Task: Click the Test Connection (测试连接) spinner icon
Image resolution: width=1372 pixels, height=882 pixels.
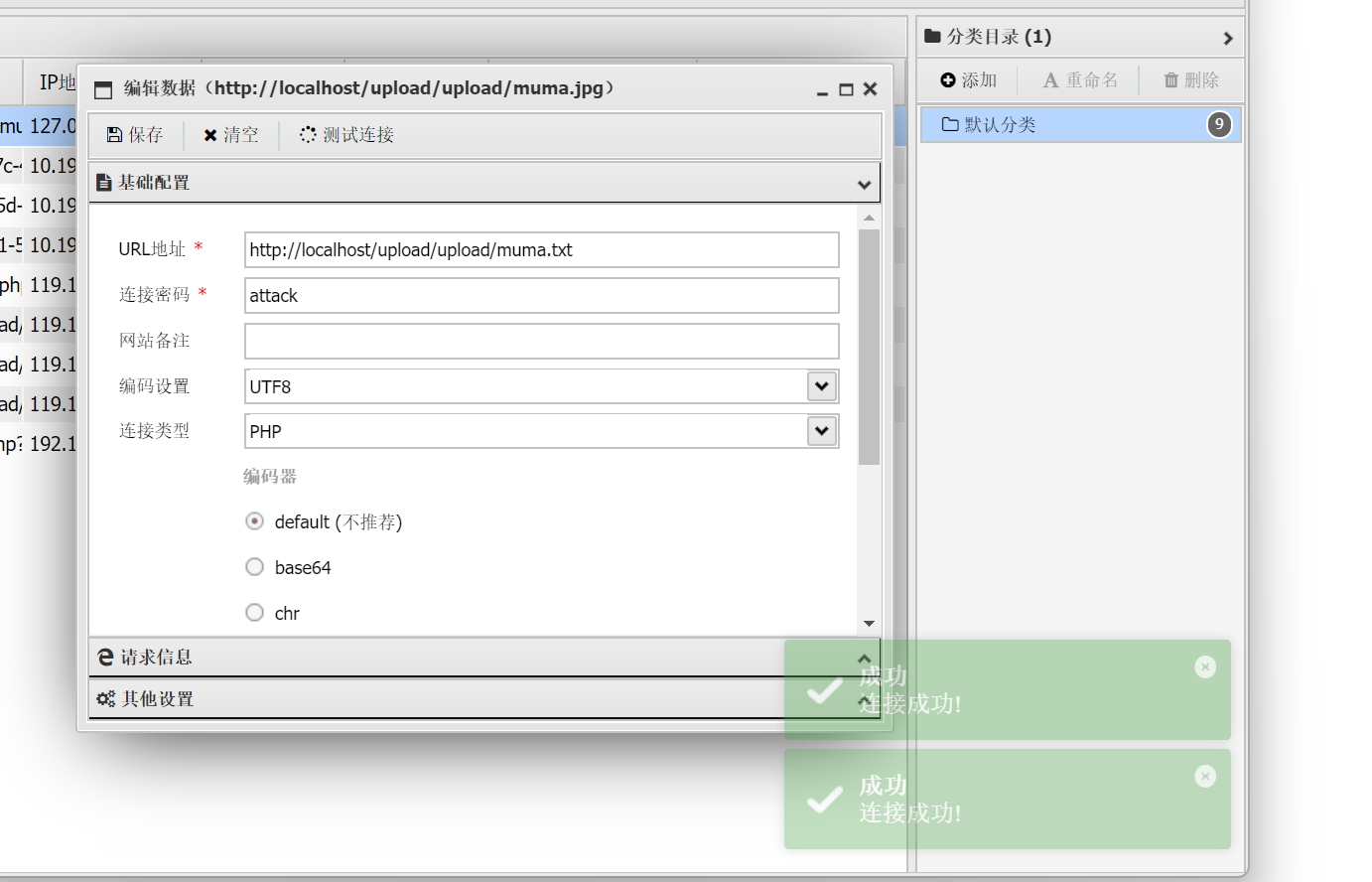Action: [x=308, y=135]
